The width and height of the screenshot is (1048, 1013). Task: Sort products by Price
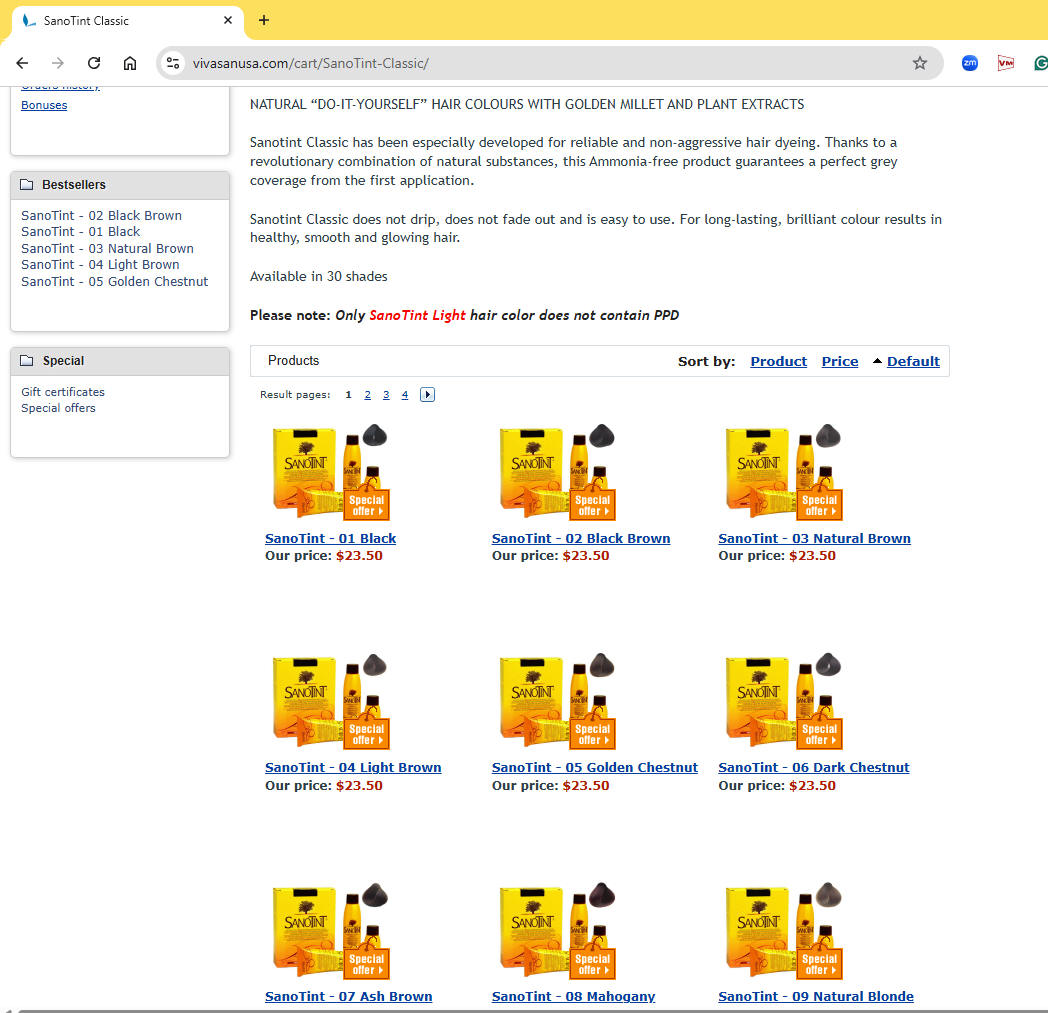click(839, 361)
